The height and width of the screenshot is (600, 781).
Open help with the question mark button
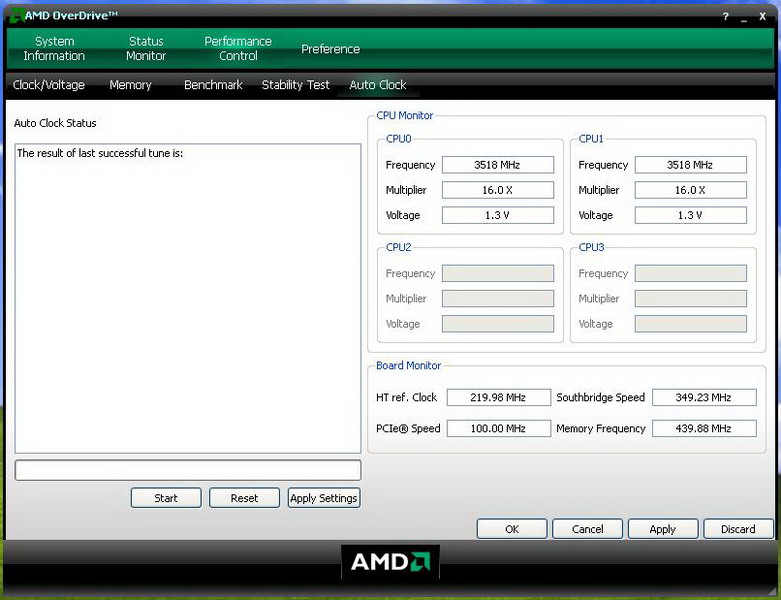(725, 16)
